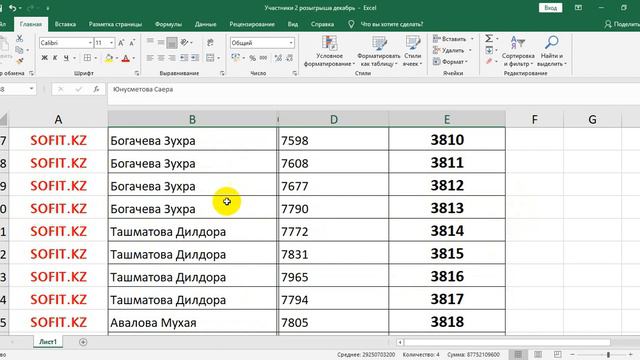
Task: Switch to the Главная tab
Action: click(x=31, y=24)
